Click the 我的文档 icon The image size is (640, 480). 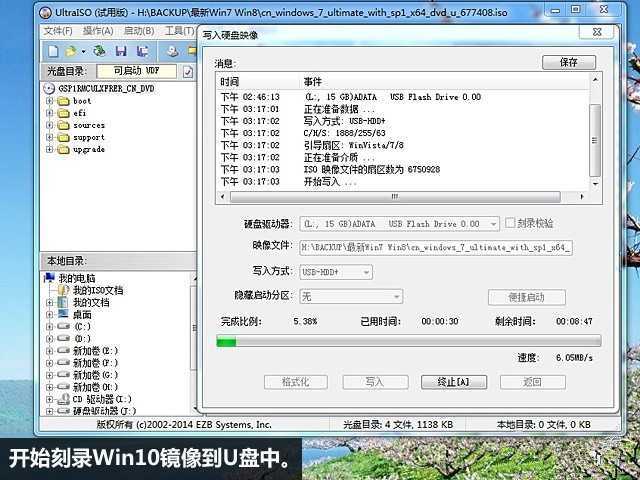tap(63, 302)
